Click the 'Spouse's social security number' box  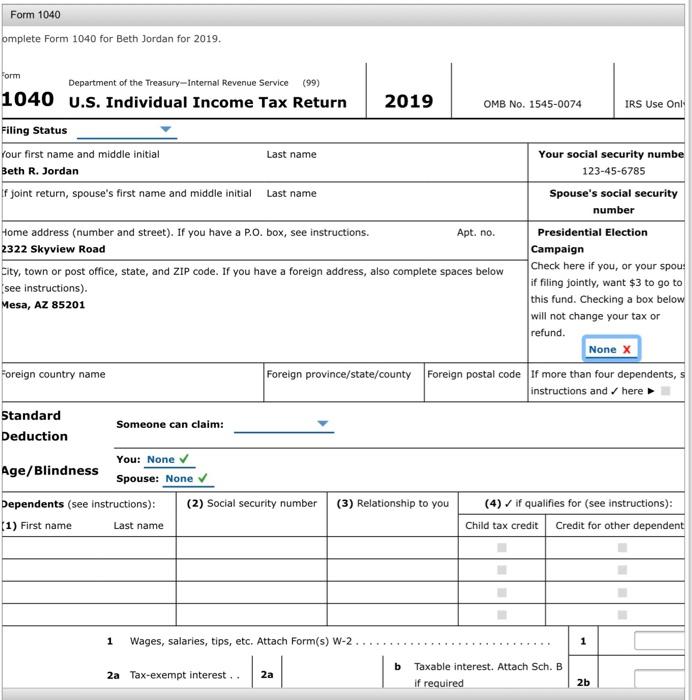tap(606, 201)
